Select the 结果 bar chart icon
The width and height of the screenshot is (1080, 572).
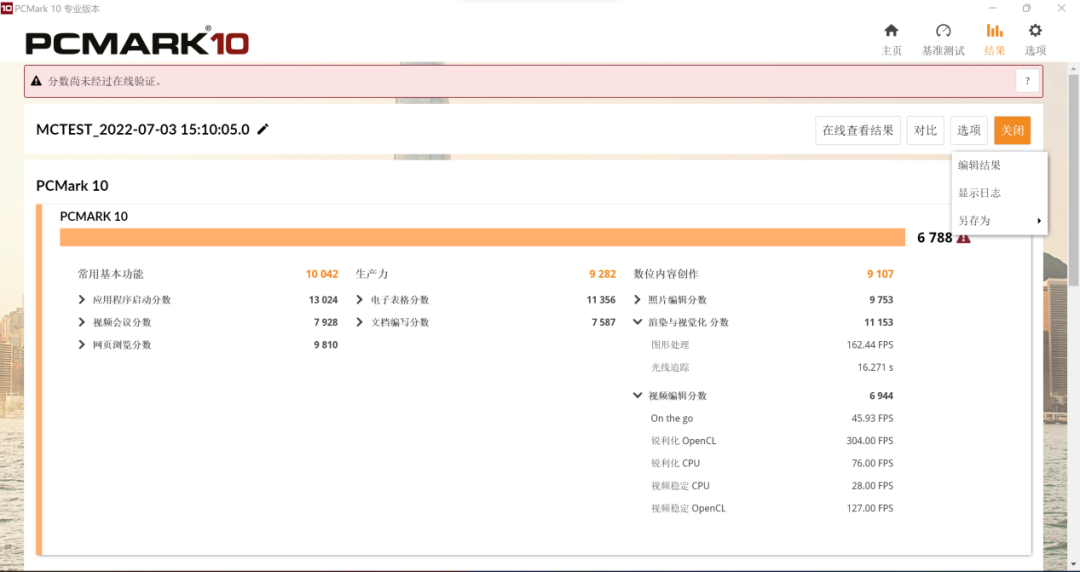click(x=995, y=30)
